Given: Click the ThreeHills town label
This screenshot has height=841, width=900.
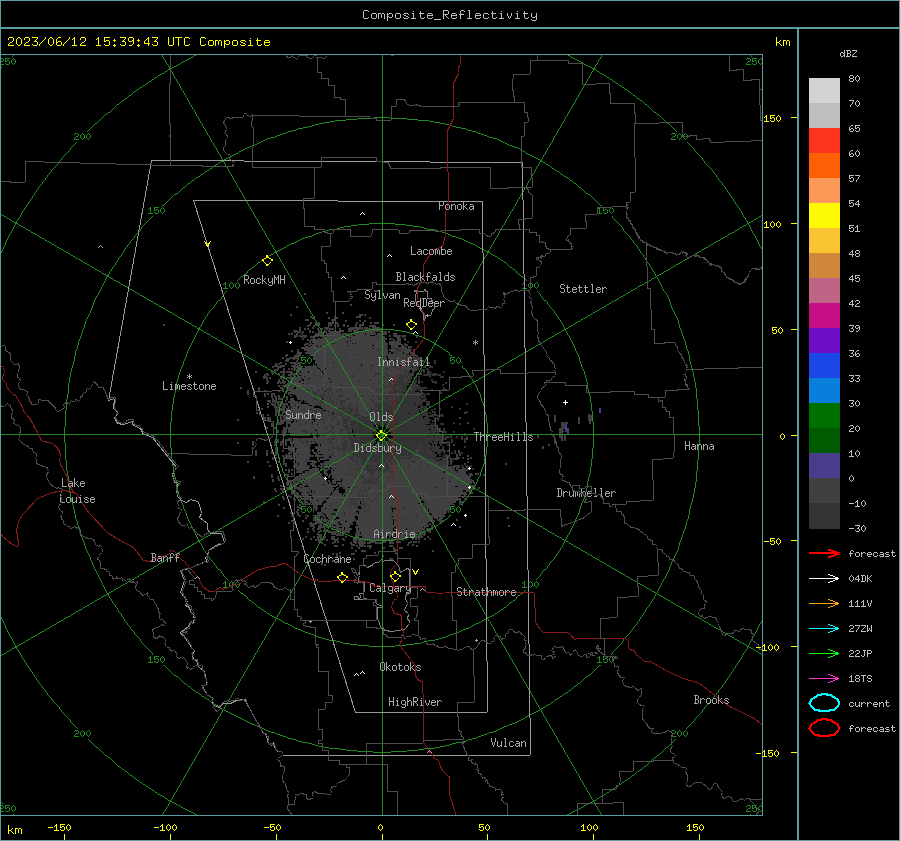Looking at the screenshot, I should [503, 437].
